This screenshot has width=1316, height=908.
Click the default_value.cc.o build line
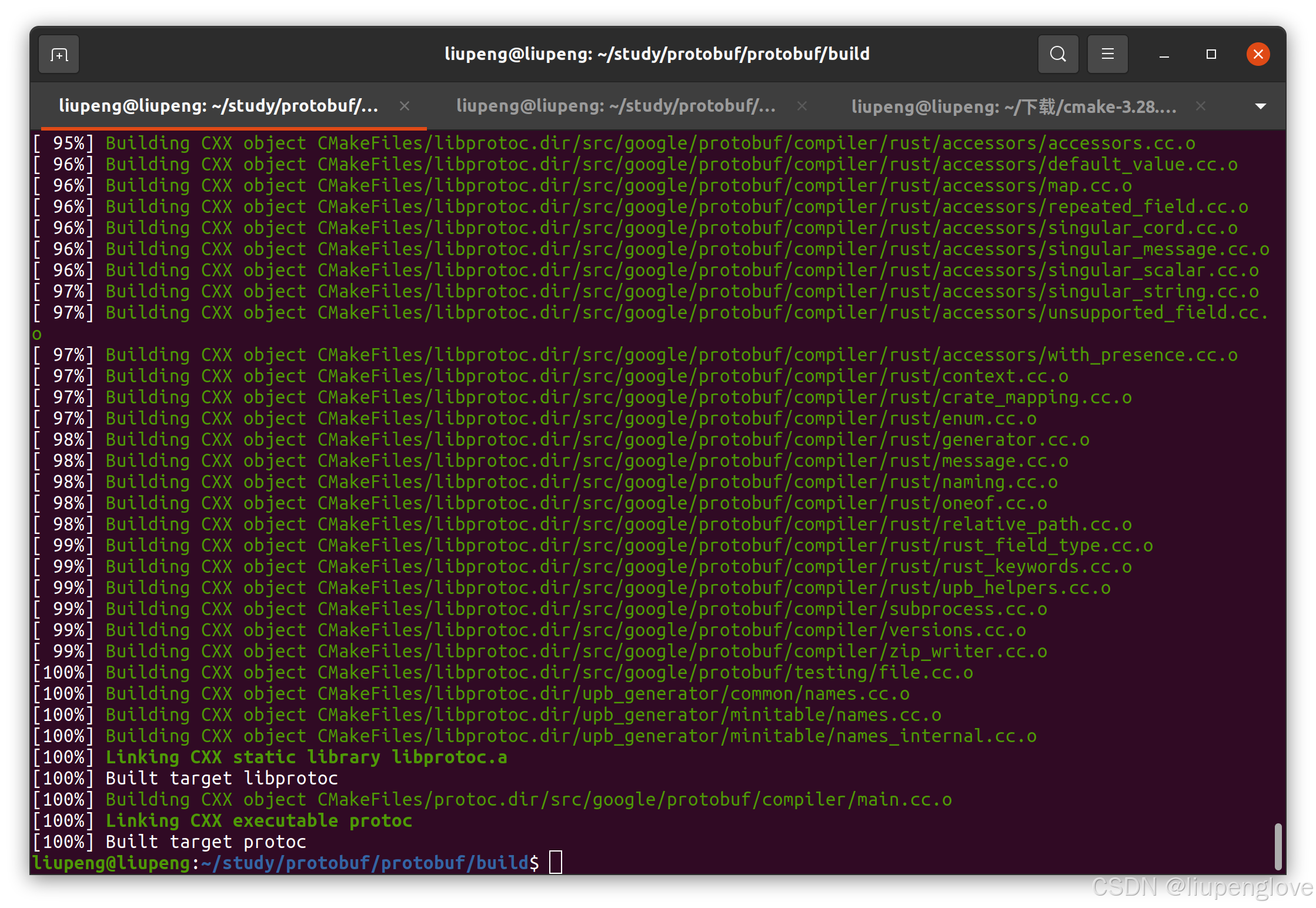[635, 164]
